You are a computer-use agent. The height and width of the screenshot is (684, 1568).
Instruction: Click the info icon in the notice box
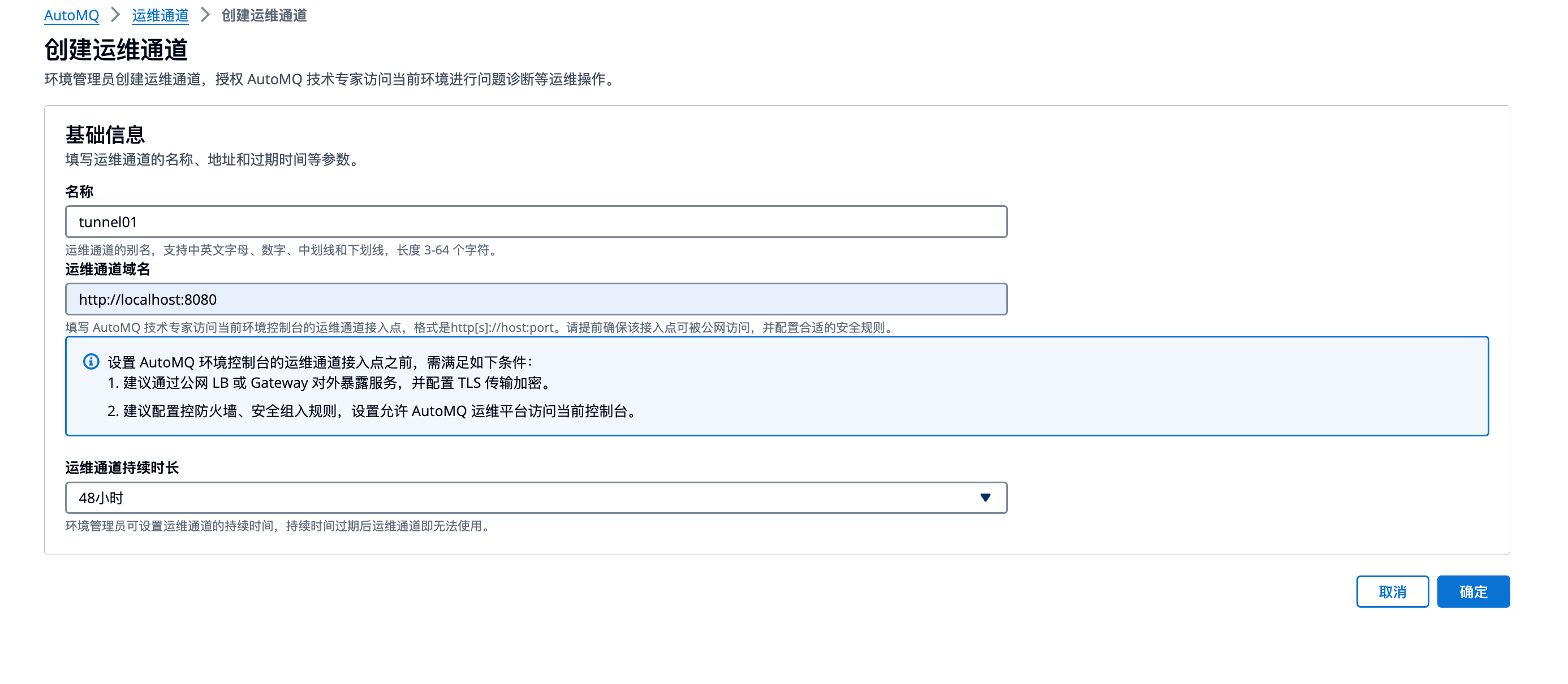coord(91,361)
